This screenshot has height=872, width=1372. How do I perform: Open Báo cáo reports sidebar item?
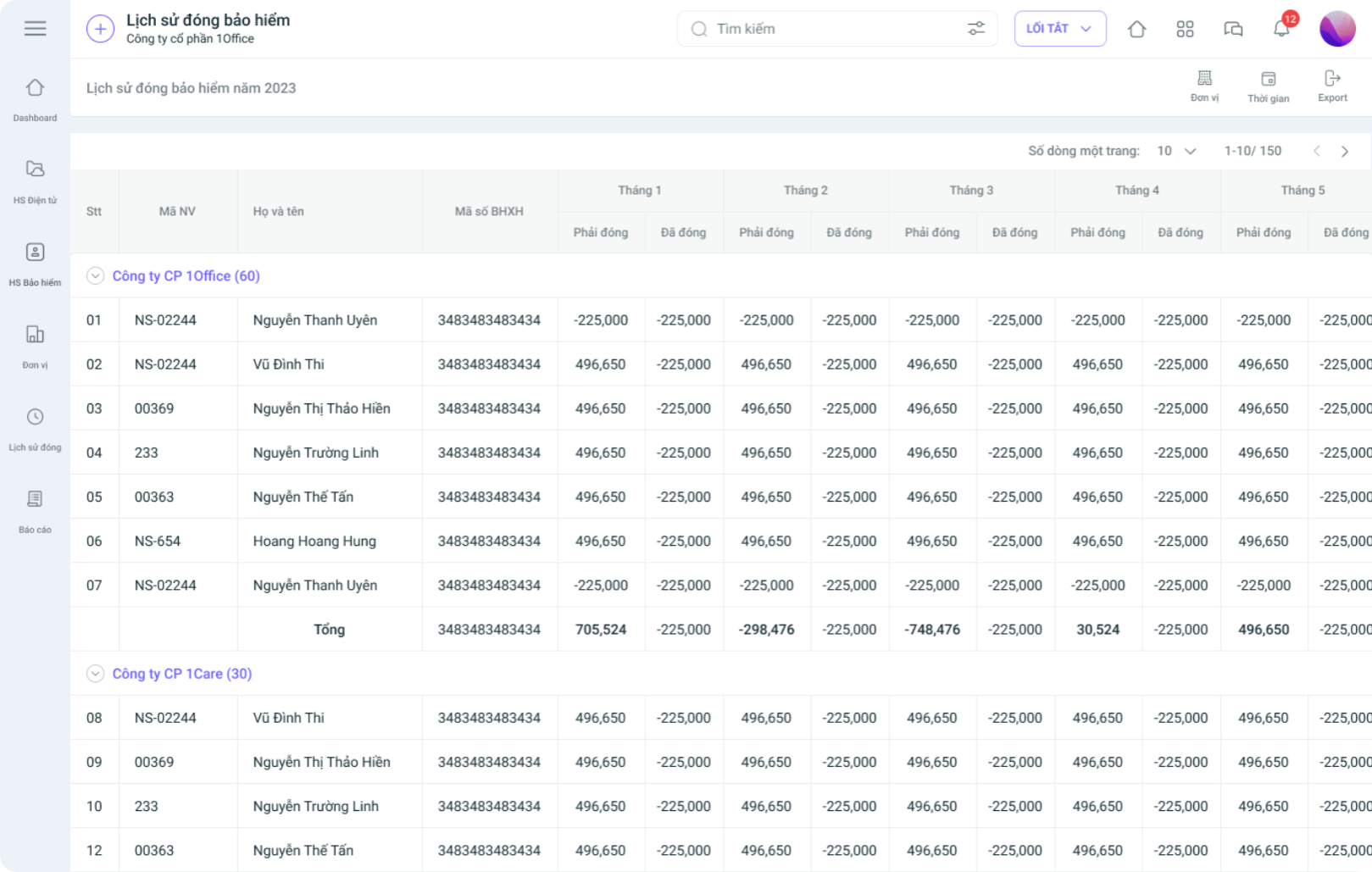click(35, 512)
